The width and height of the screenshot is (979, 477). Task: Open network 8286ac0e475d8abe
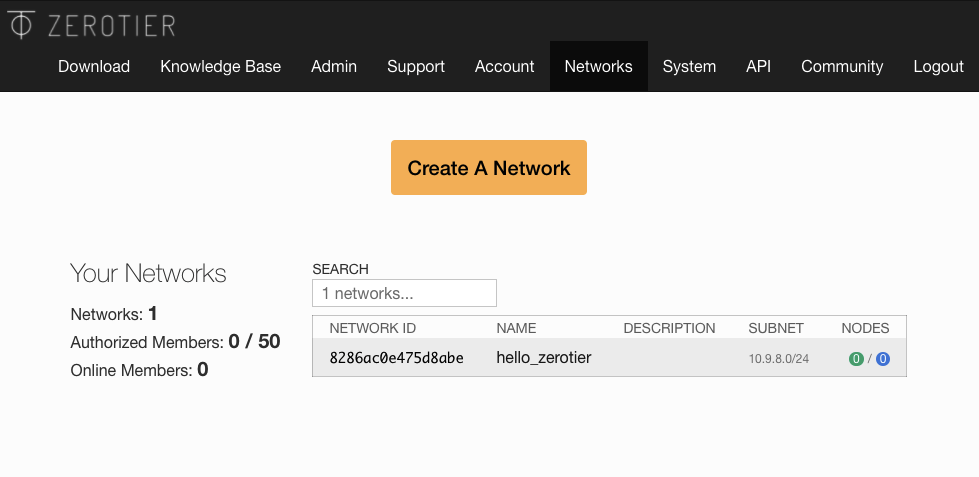coord(396,358)
